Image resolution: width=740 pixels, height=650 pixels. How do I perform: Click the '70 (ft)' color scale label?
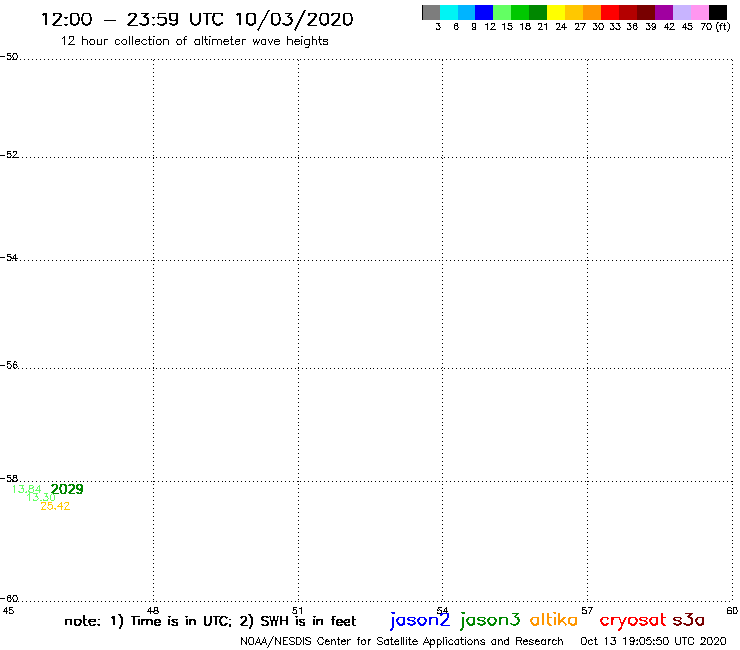(x=715, y=26)
